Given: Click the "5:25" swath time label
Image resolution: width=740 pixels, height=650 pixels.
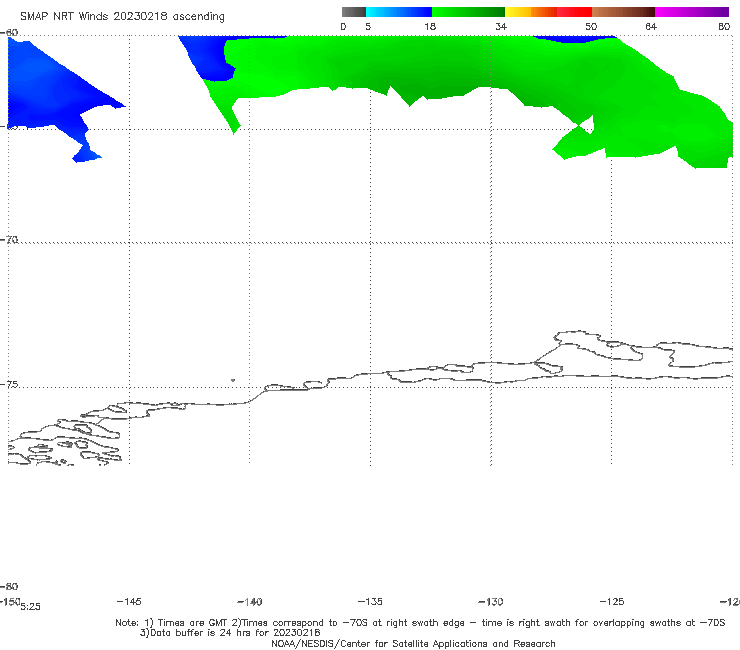Looking at the screenshot, I should point(31,607).
